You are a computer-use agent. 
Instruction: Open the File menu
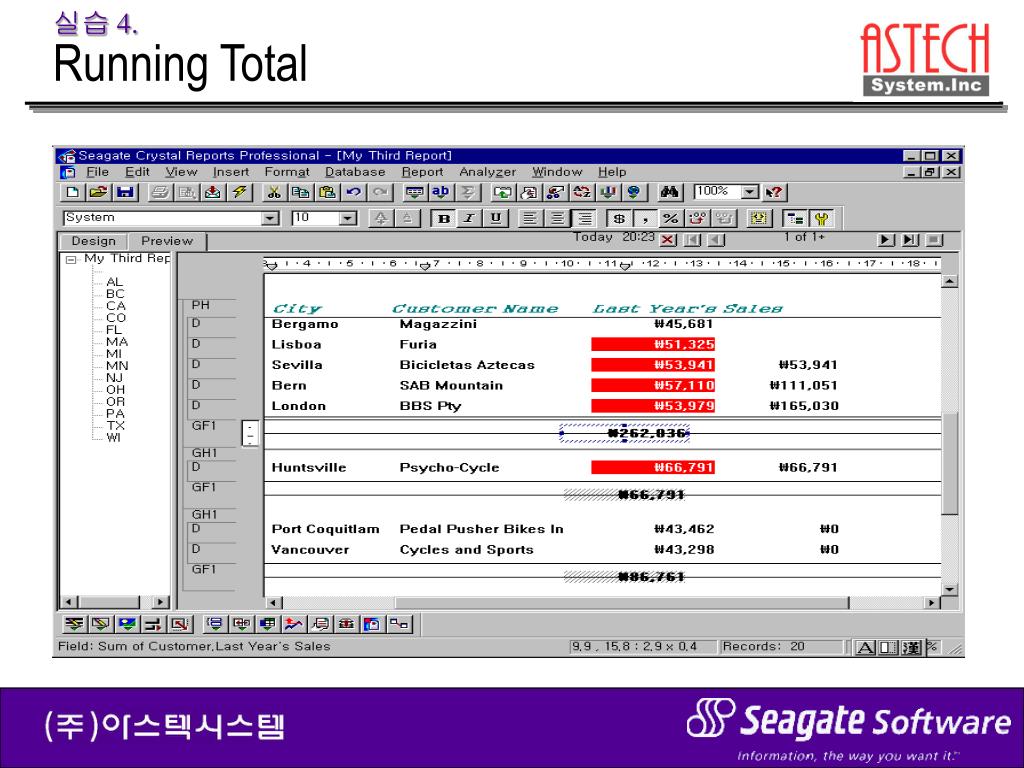point(97,172)
